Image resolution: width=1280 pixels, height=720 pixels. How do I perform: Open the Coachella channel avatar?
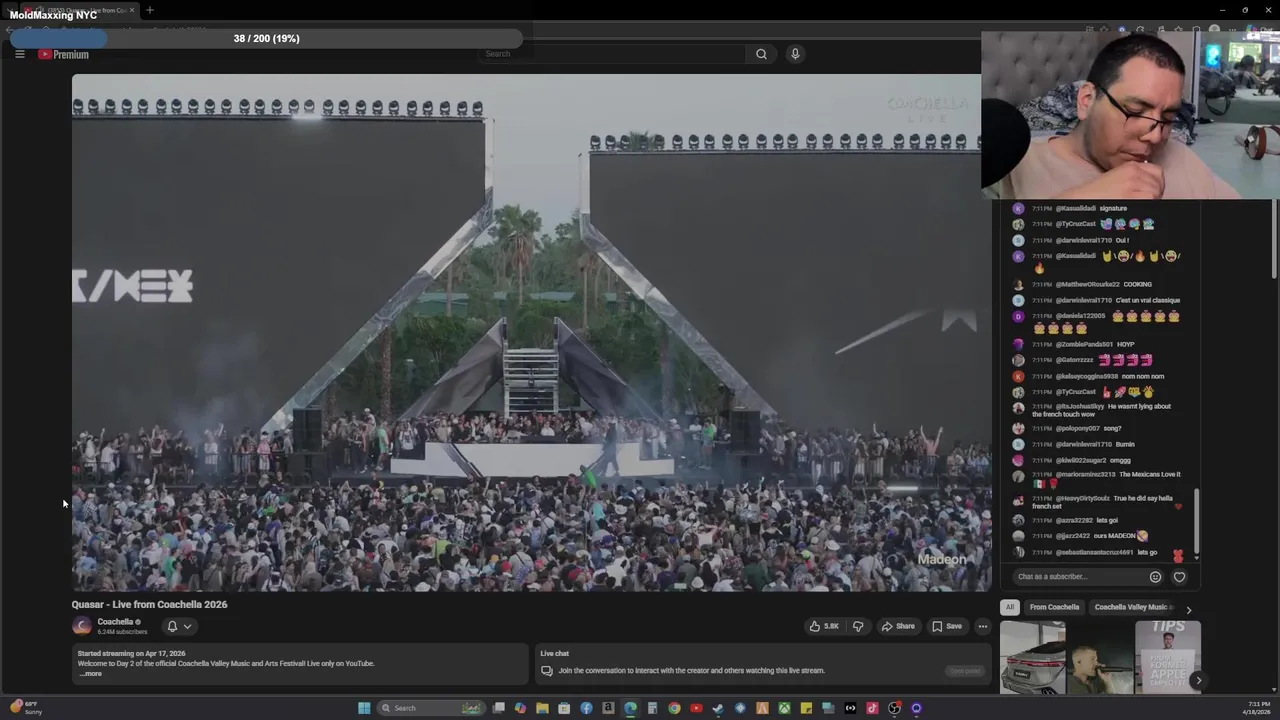[82, 626]
